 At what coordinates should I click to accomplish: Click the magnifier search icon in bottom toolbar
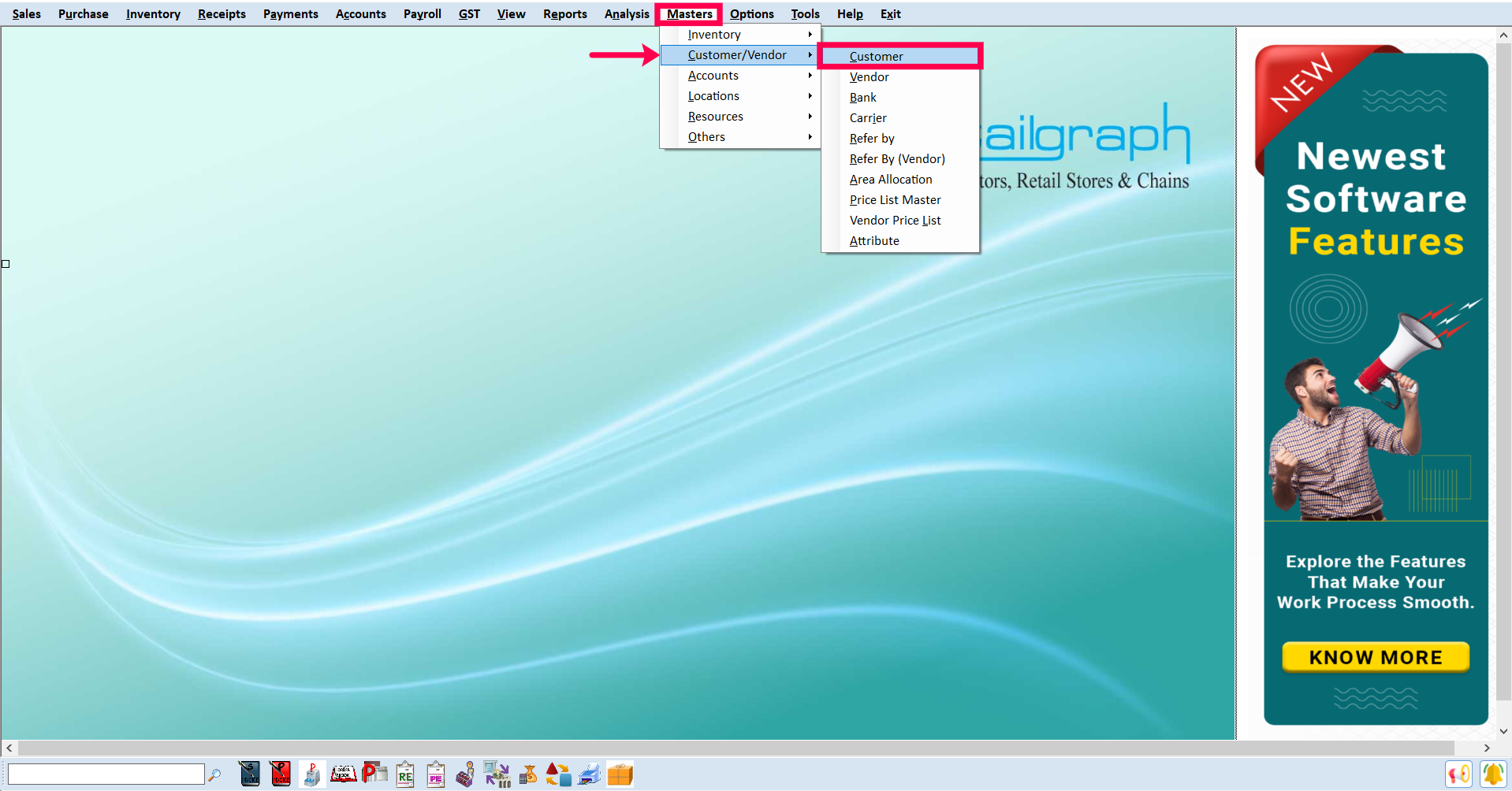214,775
